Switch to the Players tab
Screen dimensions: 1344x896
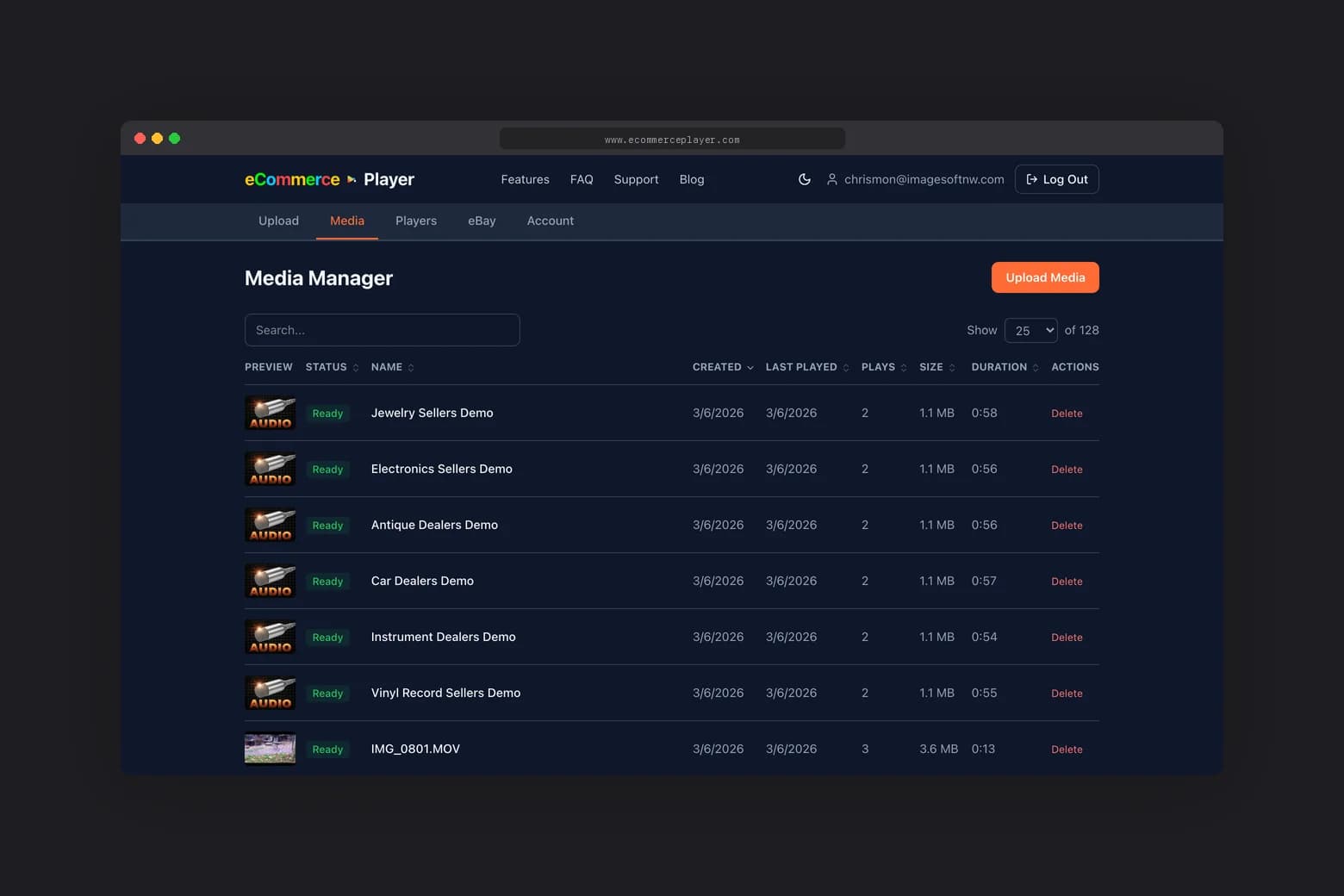point(416,221)
